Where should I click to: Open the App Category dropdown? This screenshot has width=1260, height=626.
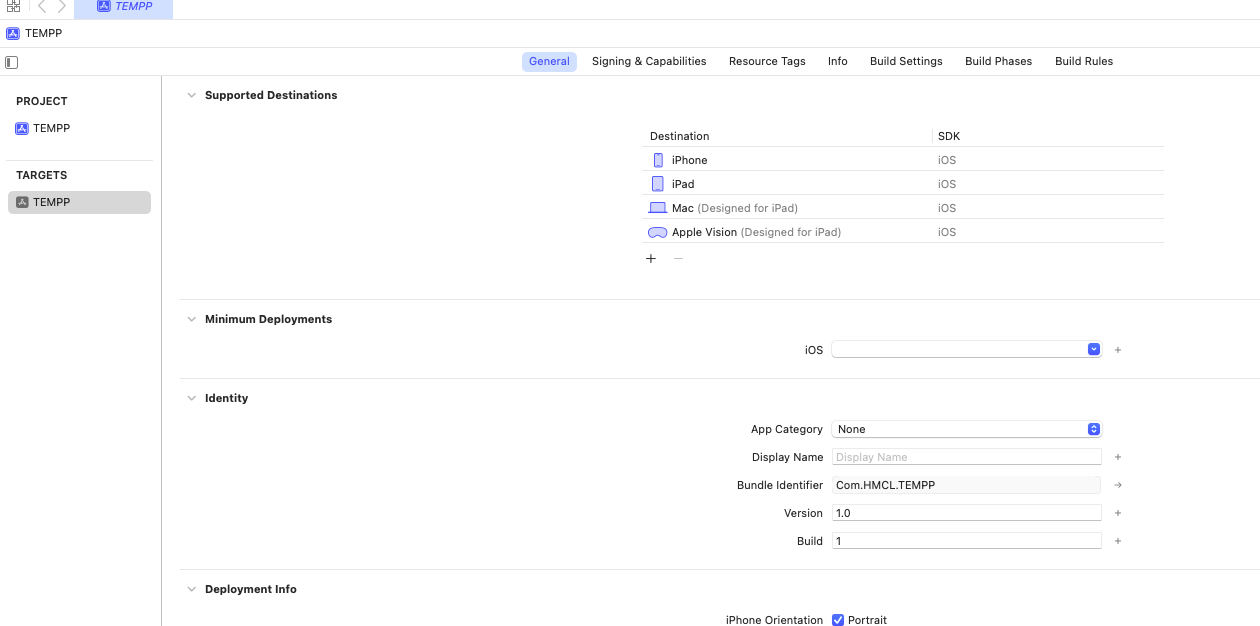966,429
